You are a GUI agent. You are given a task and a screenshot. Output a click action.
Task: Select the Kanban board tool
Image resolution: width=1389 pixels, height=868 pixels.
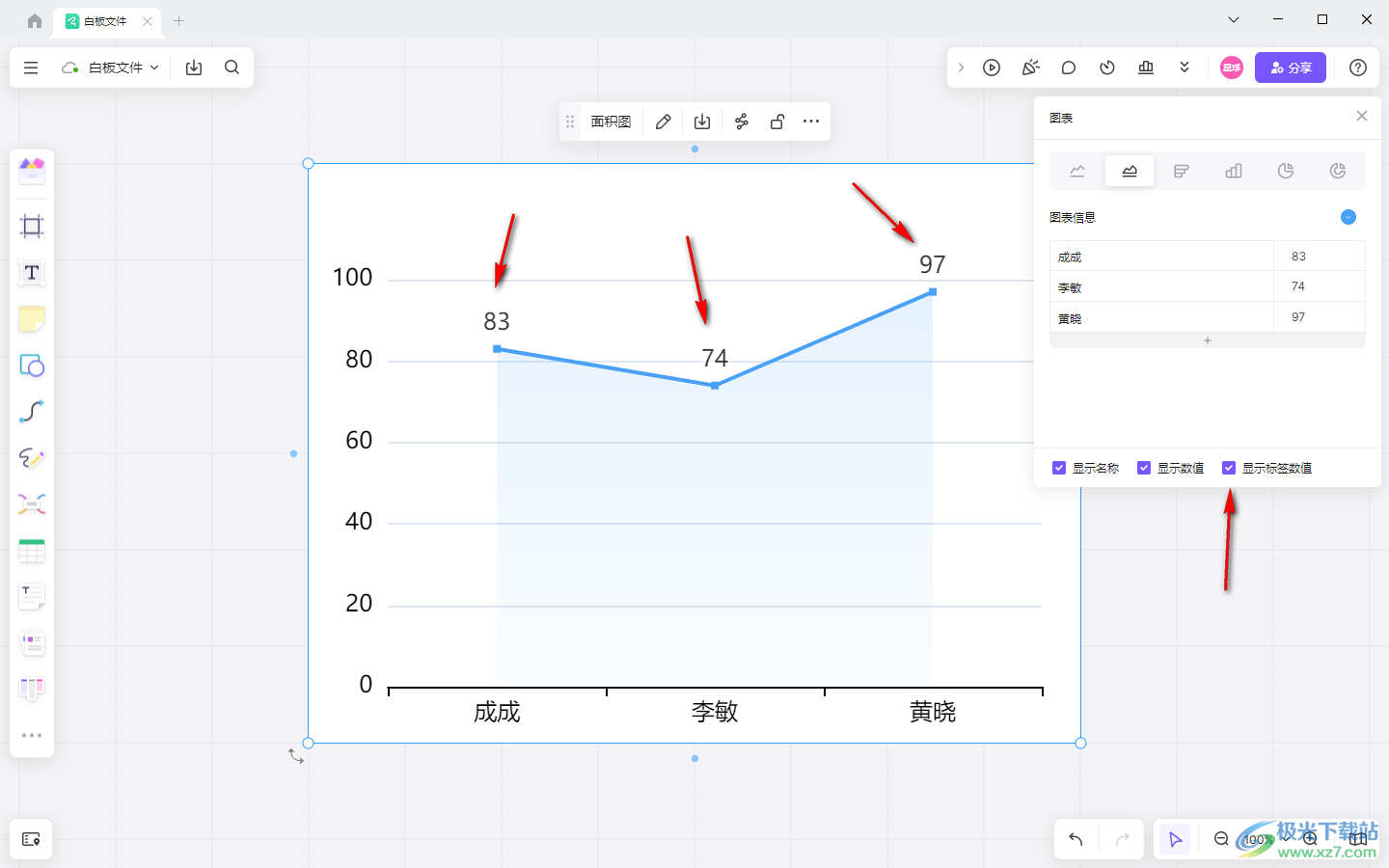pos(32,689)
